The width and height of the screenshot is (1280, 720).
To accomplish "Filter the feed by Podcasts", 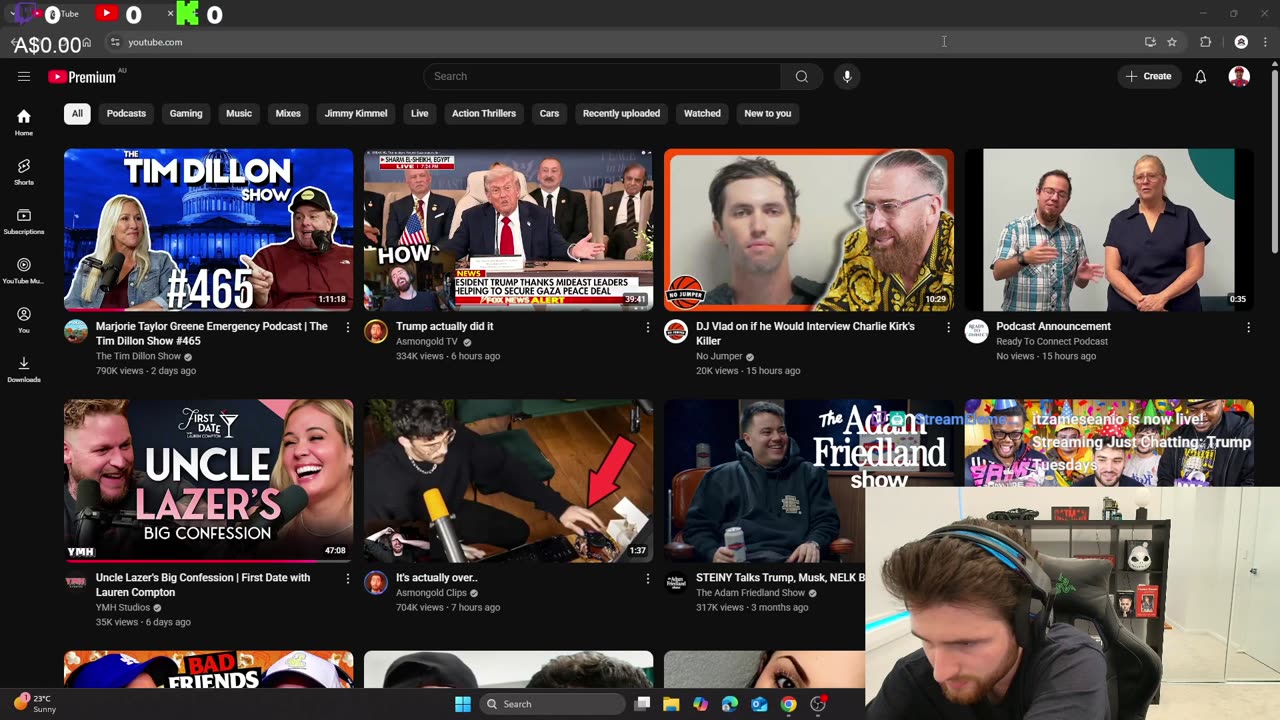I will [x=126, y=113].
